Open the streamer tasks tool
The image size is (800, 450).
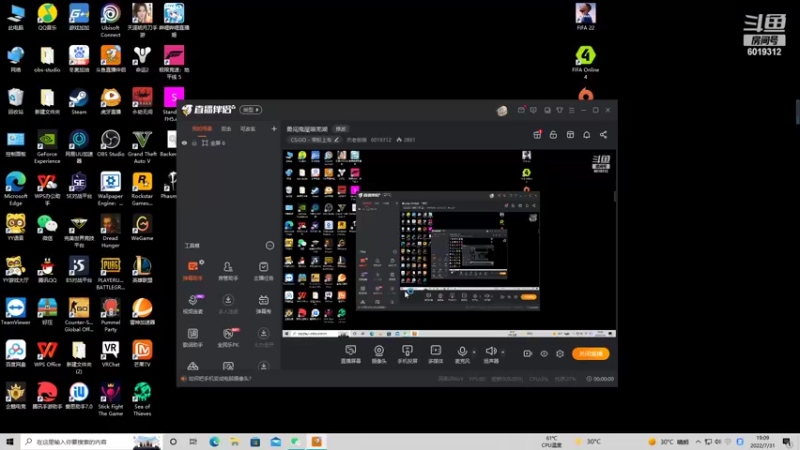pos(263,270)
